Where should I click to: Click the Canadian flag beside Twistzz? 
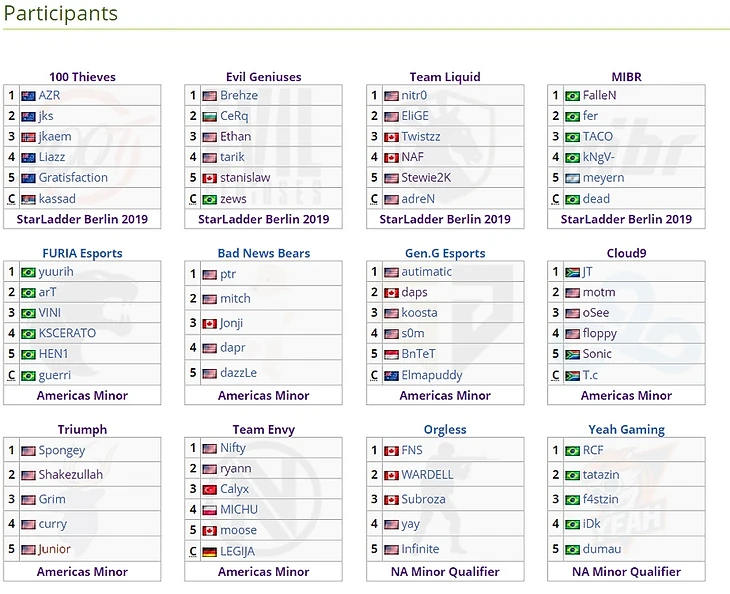391,137
